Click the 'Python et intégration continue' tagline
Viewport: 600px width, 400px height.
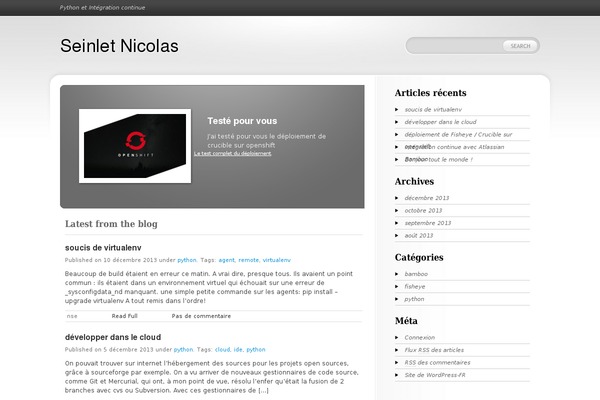click(x=102, y=7)
